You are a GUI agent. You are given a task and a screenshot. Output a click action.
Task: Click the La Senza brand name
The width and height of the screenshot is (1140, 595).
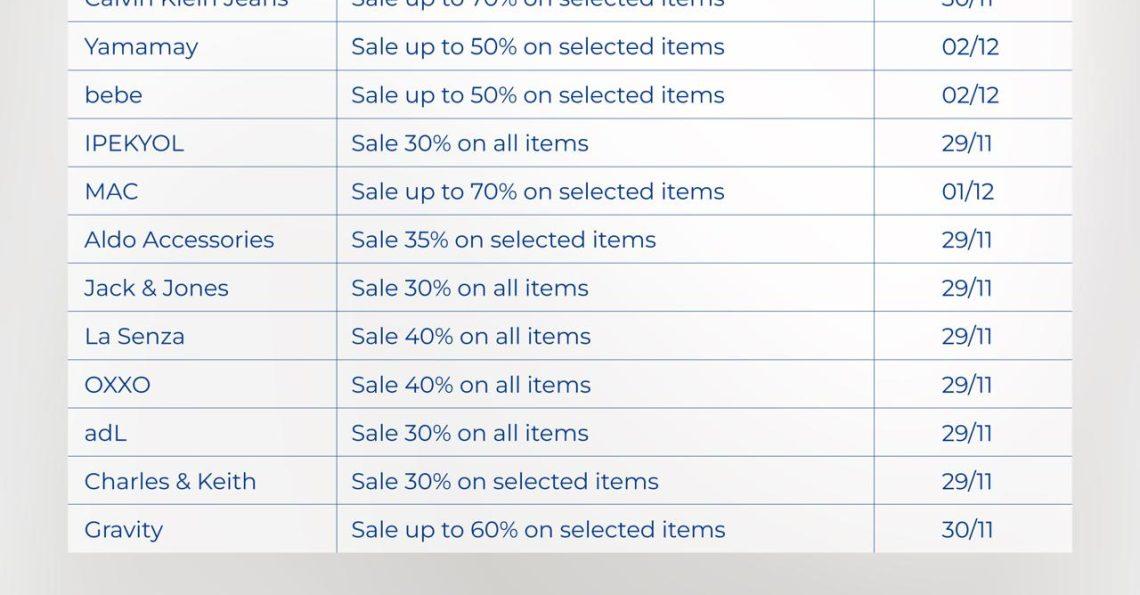pos(134,336)
